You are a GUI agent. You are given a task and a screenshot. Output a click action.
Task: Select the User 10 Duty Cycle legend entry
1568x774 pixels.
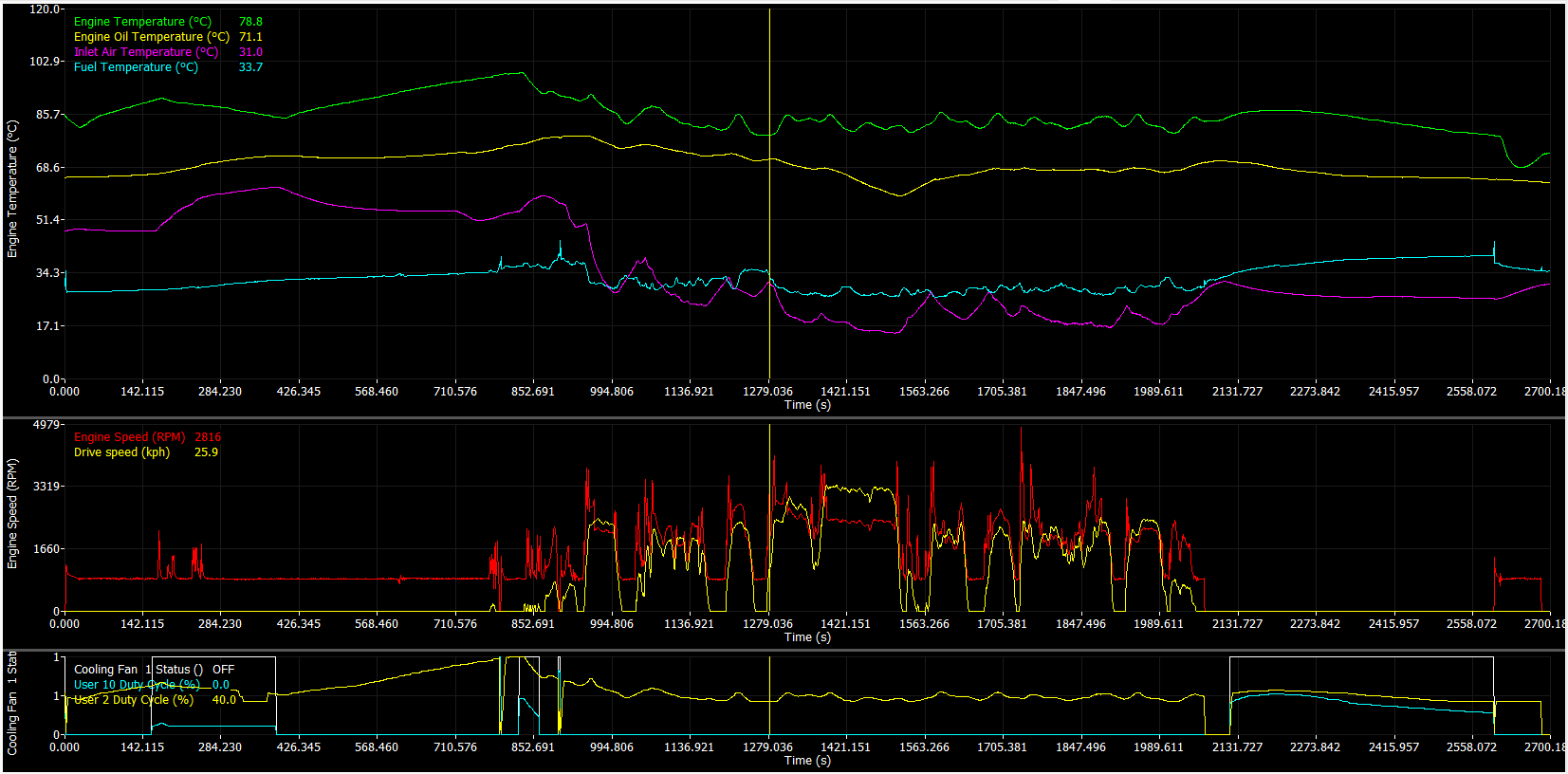click(x=137, y=685)
